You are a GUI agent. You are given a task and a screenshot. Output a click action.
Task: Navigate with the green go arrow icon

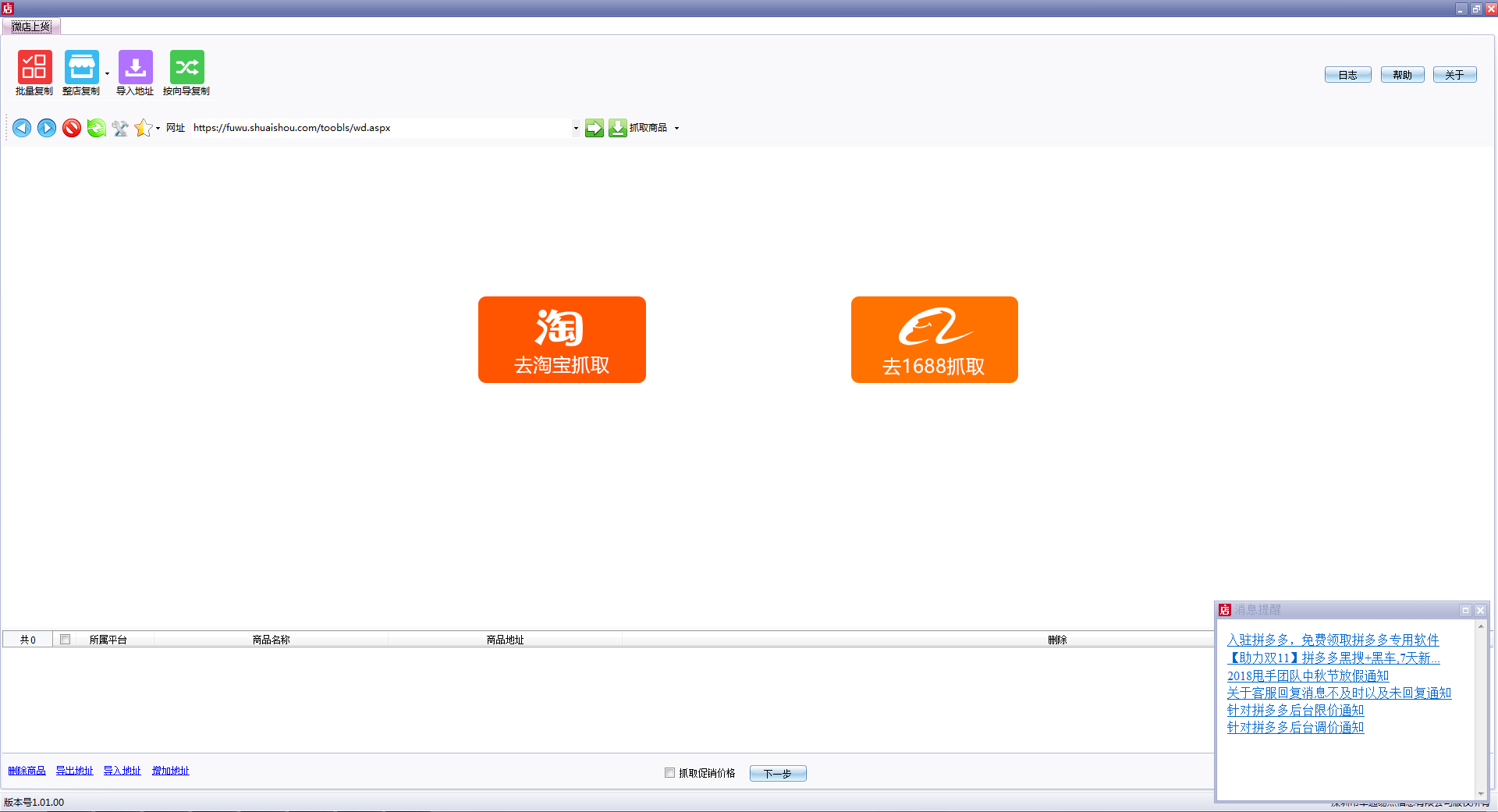pos(595,128)
